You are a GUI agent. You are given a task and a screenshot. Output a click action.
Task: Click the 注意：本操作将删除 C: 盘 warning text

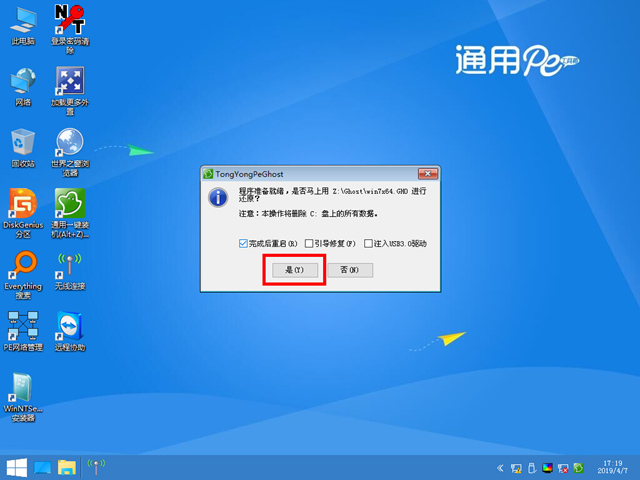pos(308,214)
